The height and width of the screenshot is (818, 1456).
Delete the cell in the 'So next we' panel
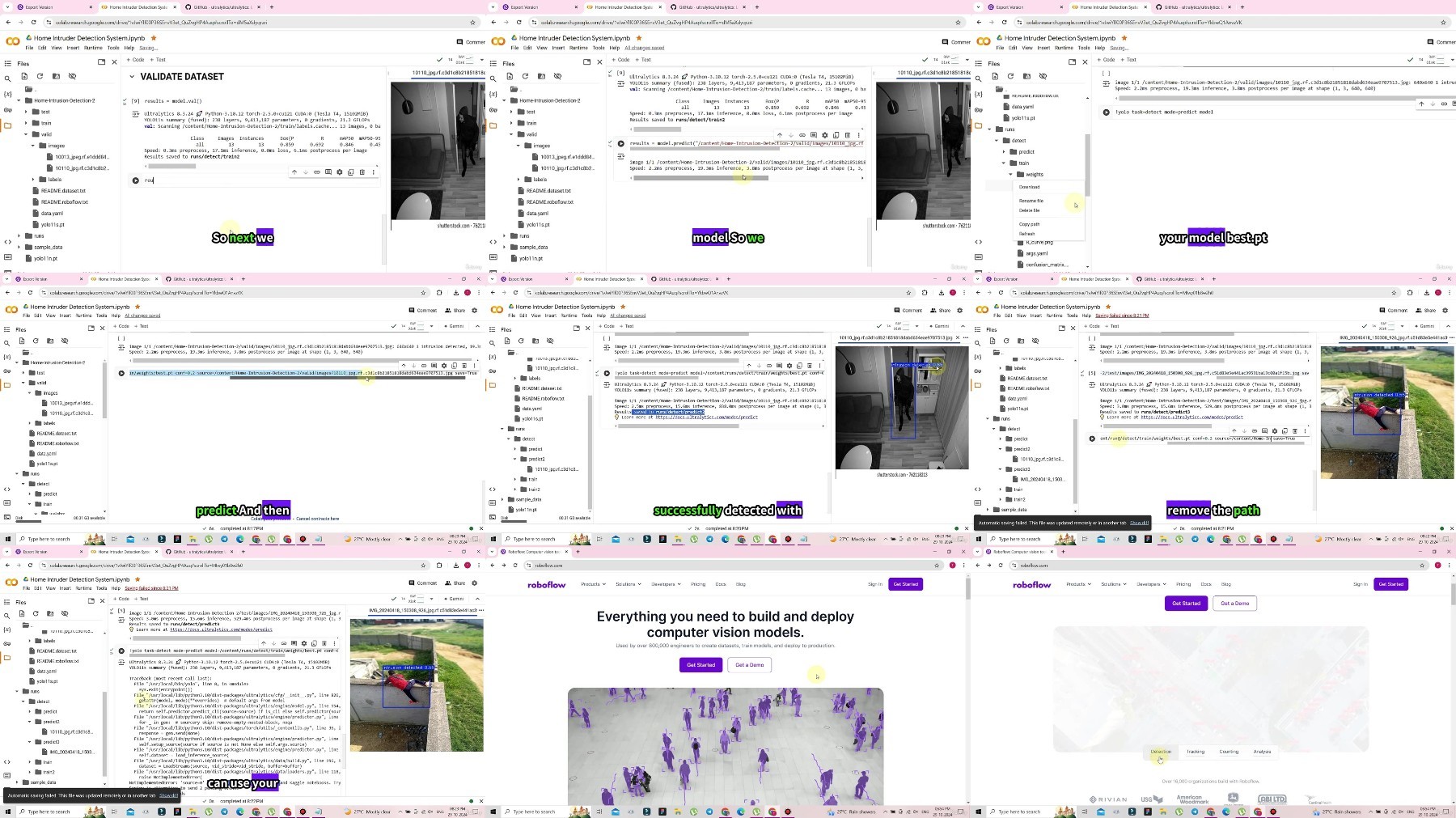click(x=362, y=172)
